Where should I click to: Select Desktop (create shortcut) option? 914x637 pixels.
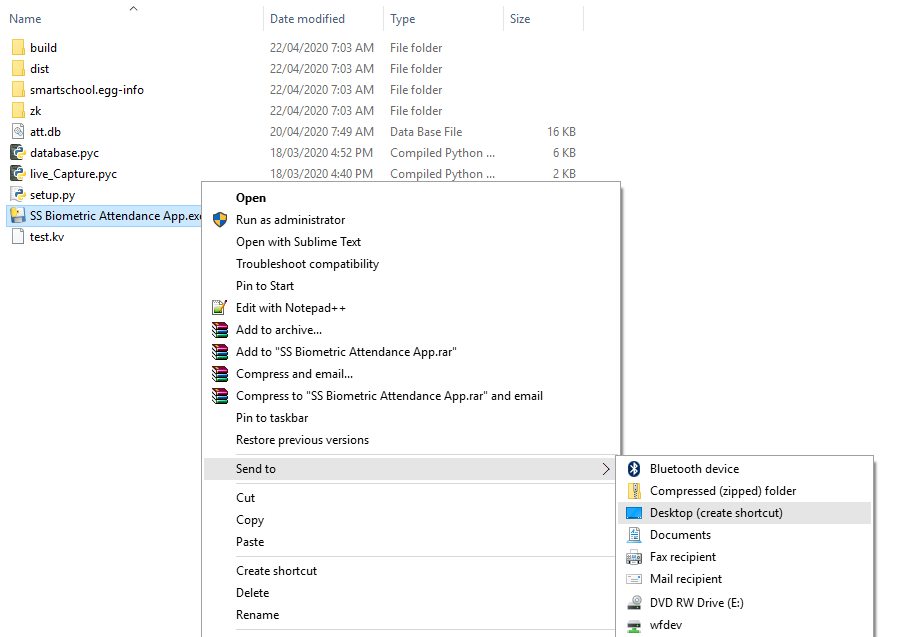716,513
